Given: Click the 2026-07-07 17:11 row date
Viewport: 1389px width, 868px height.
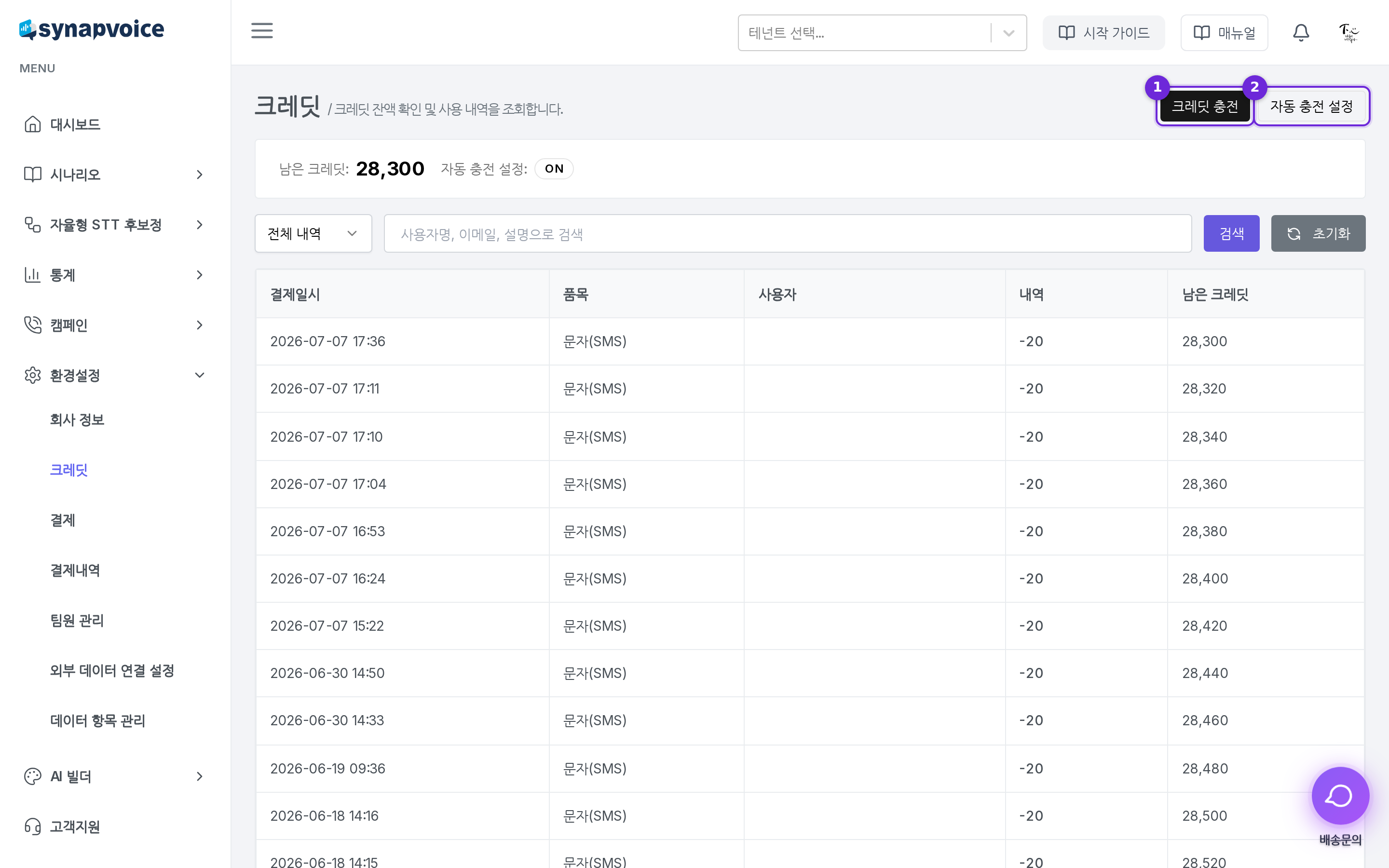Looking at the screenshot, I should [x=325, y=389].
